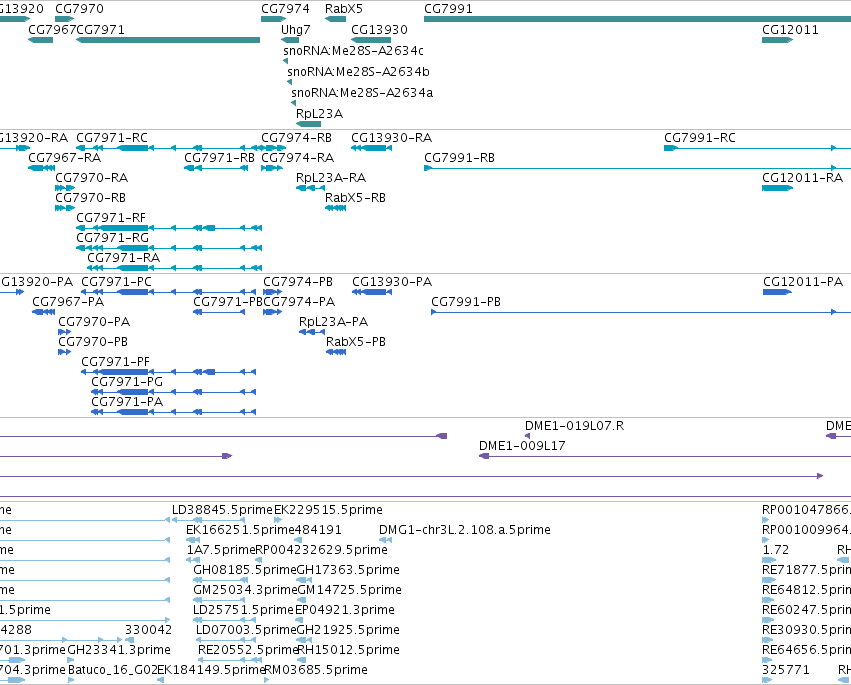
Task: Open the CG7991 gene label
Action: [x=448, y=9]
